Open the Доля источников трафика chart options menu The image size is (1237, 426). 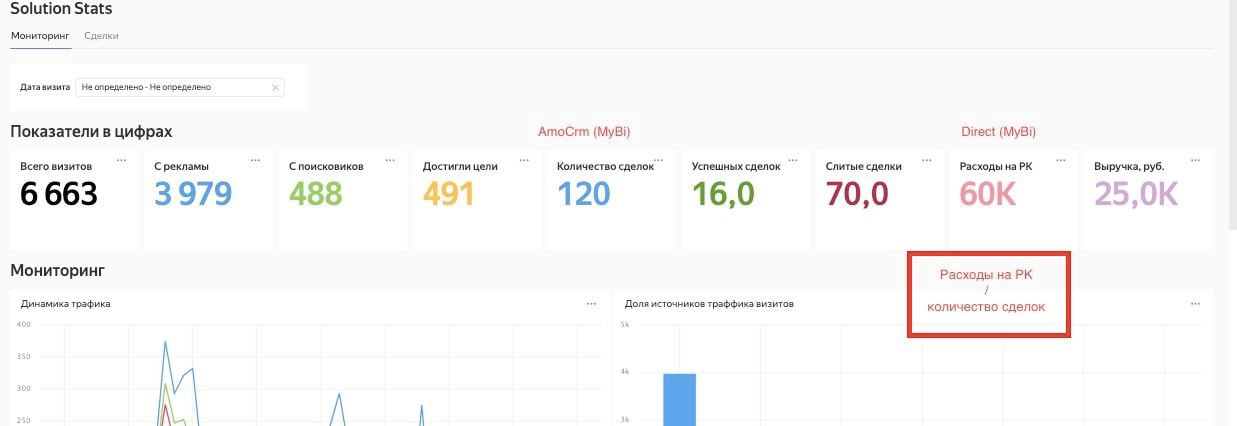[1196, 304]
